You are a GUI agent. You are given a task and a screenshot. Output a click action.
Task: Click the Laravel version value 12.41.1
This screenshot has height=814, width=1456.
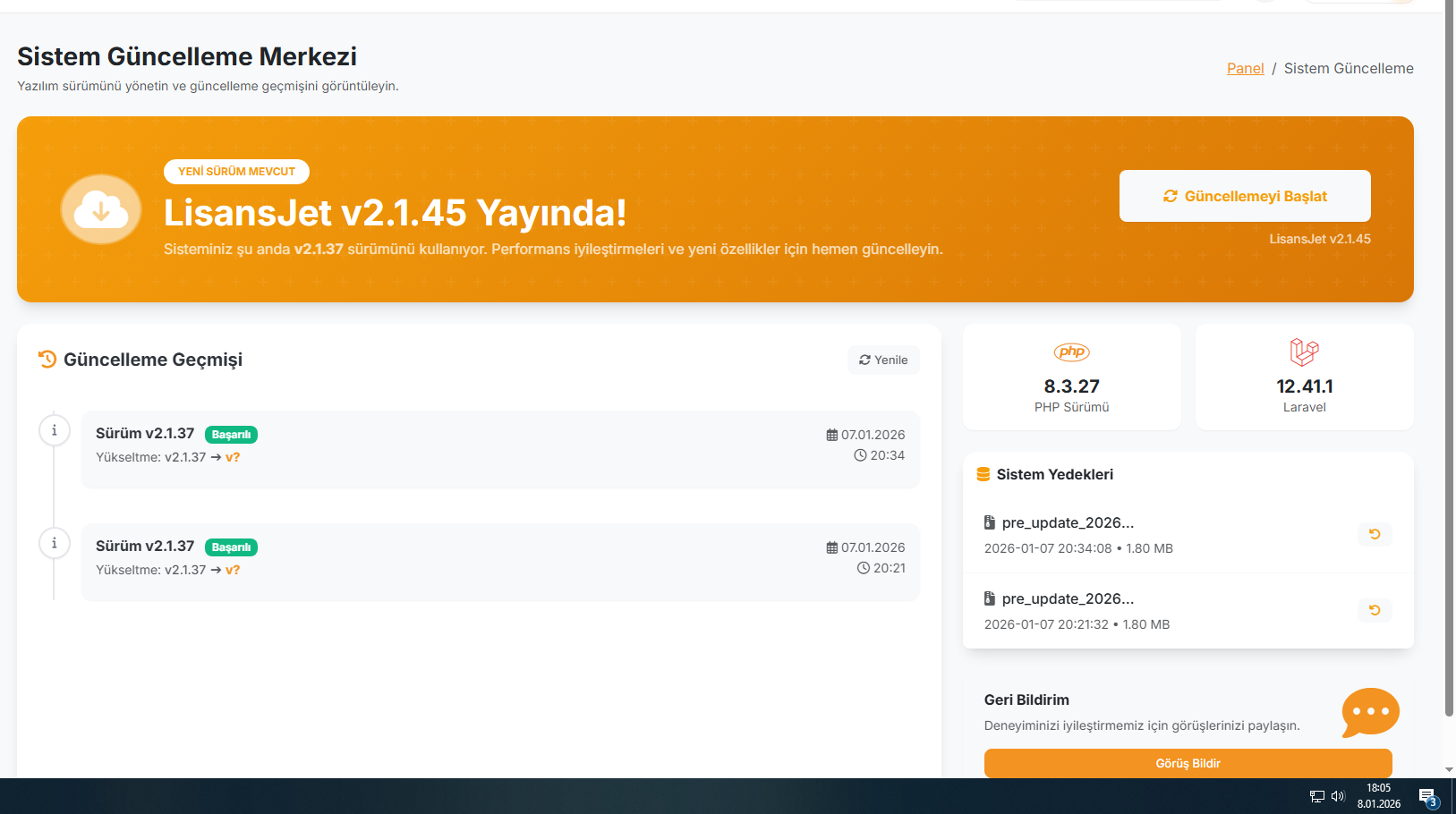click(1305, 386)
